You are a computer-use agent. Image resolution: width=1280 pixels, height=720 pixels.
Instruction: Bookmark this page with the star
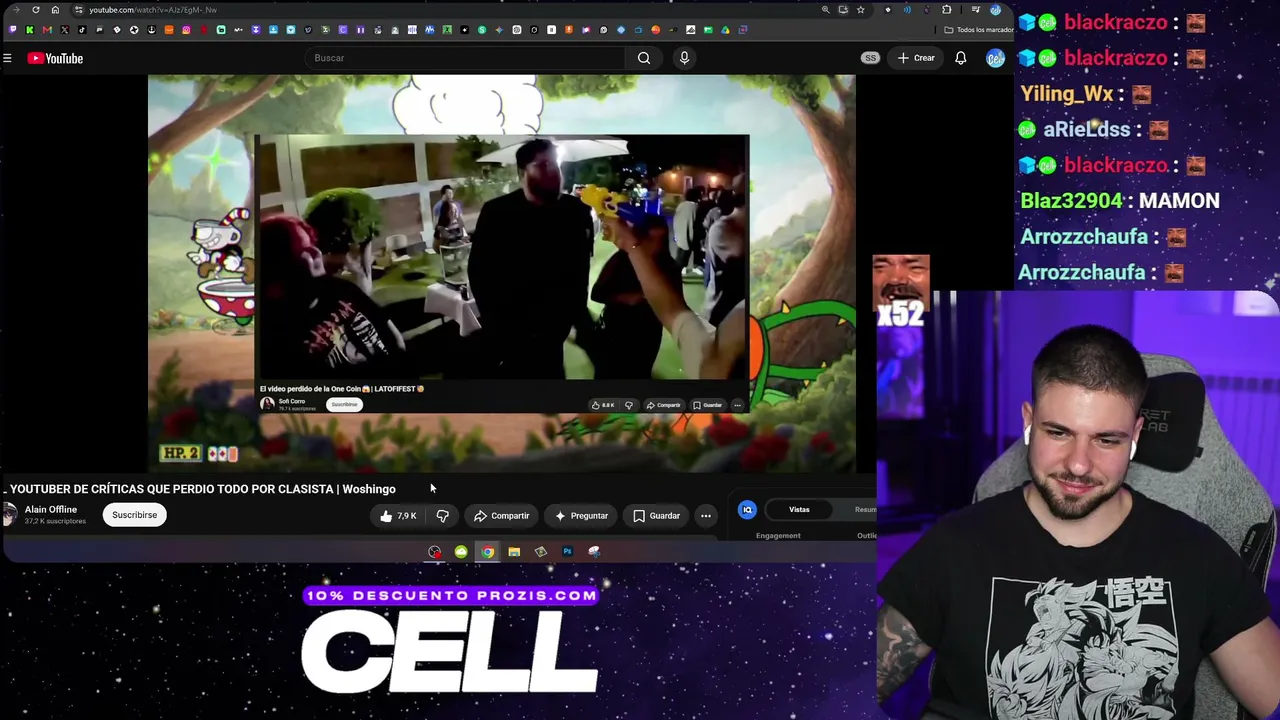click(860, 10)
